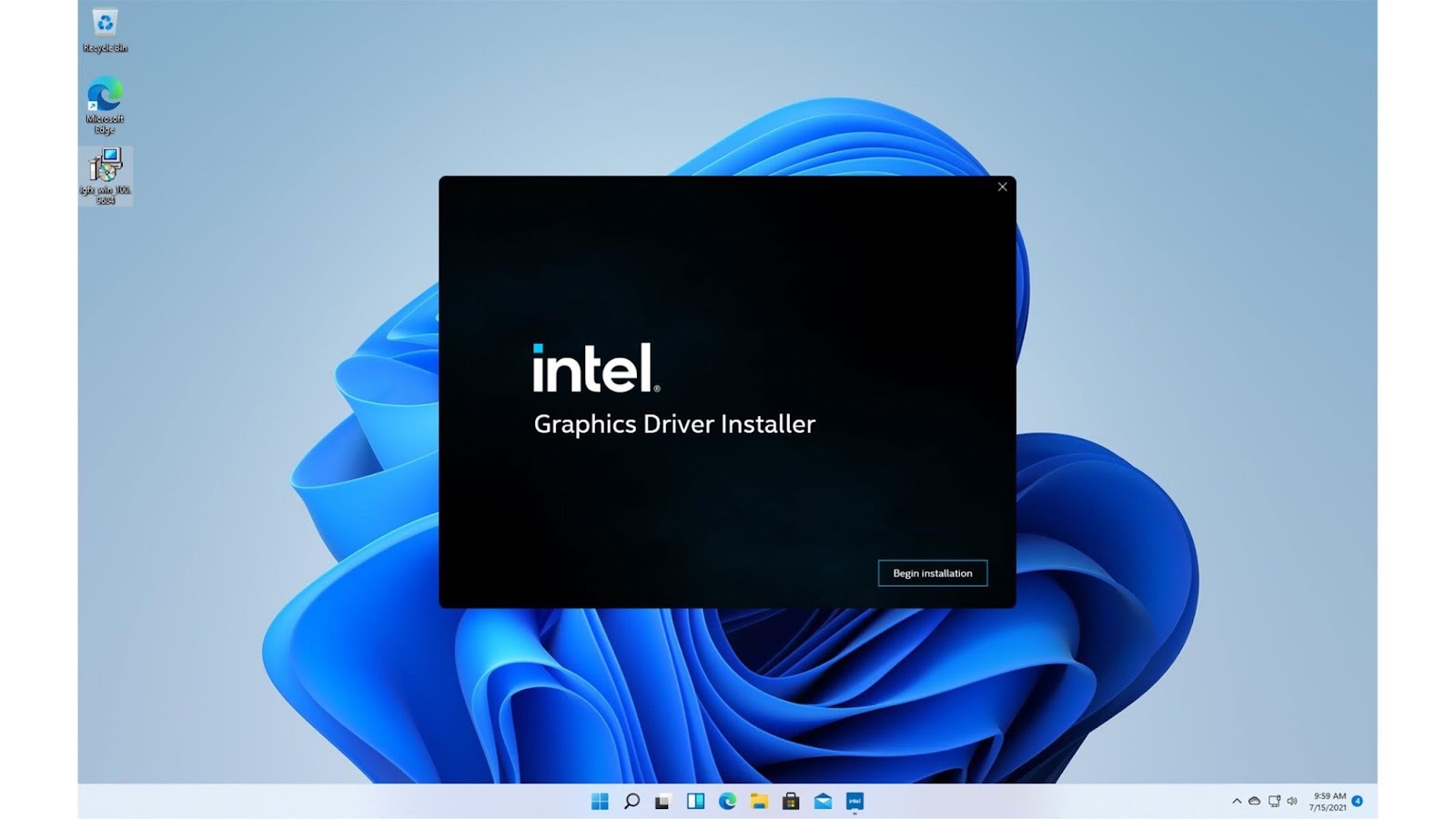Click the OneDrive cloud tray icon

click(x=1254, y=802)
